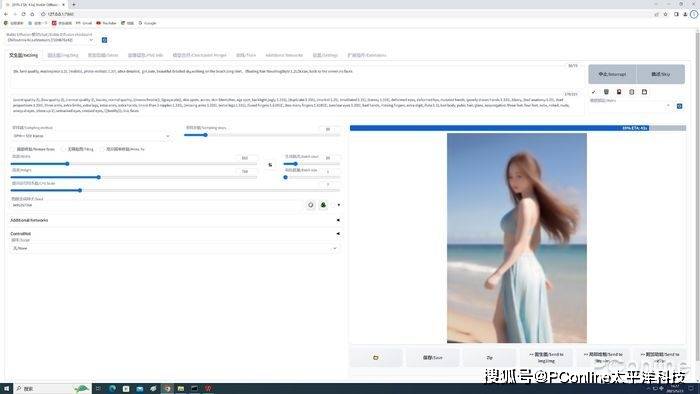This screenshot has width=700, height=394.
Task: Enable the Restore faces checkbox
Action: point(13,149)
